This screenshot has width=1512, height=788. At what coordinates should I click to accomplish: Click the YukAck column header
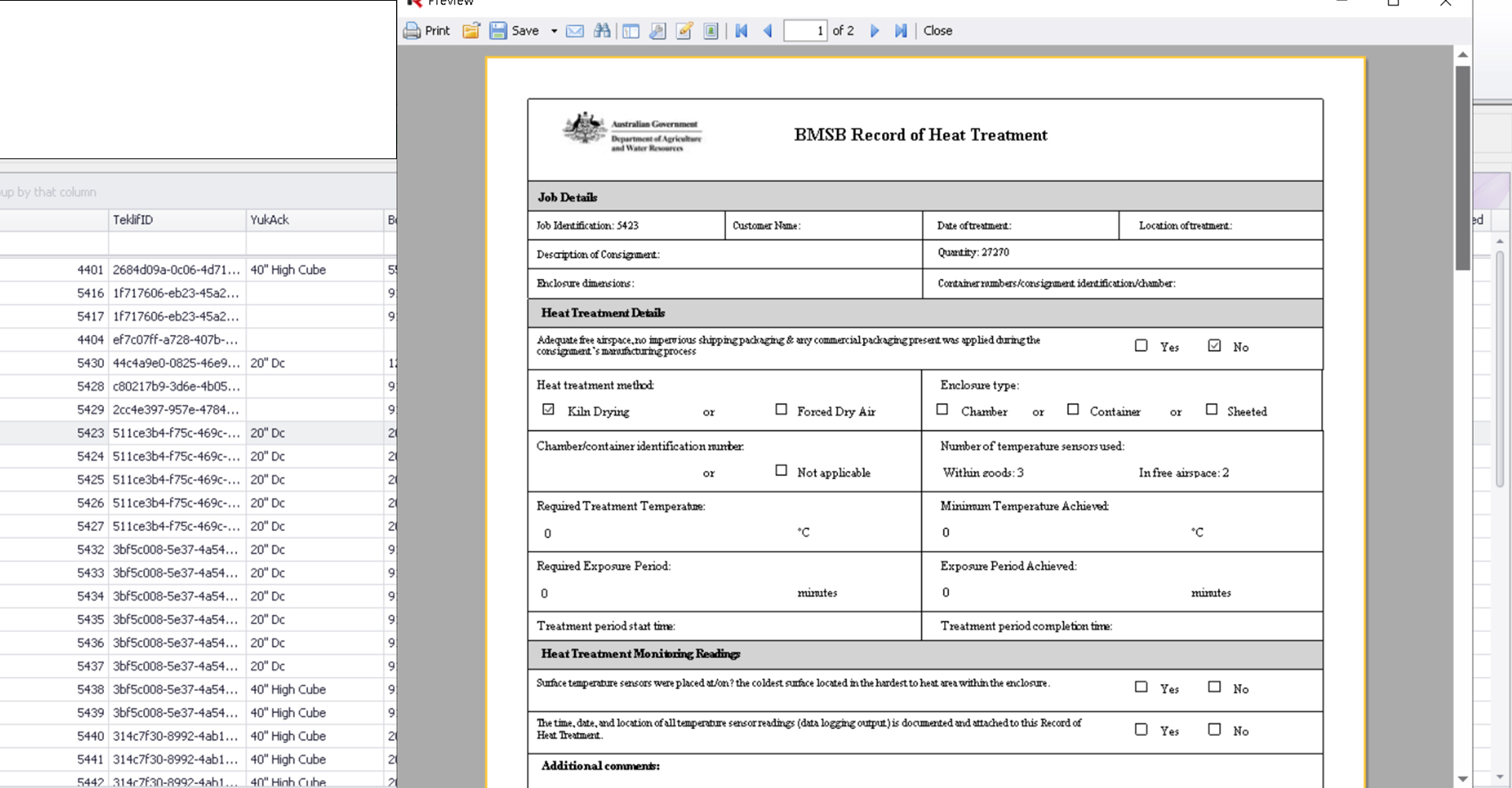[314, 220]
